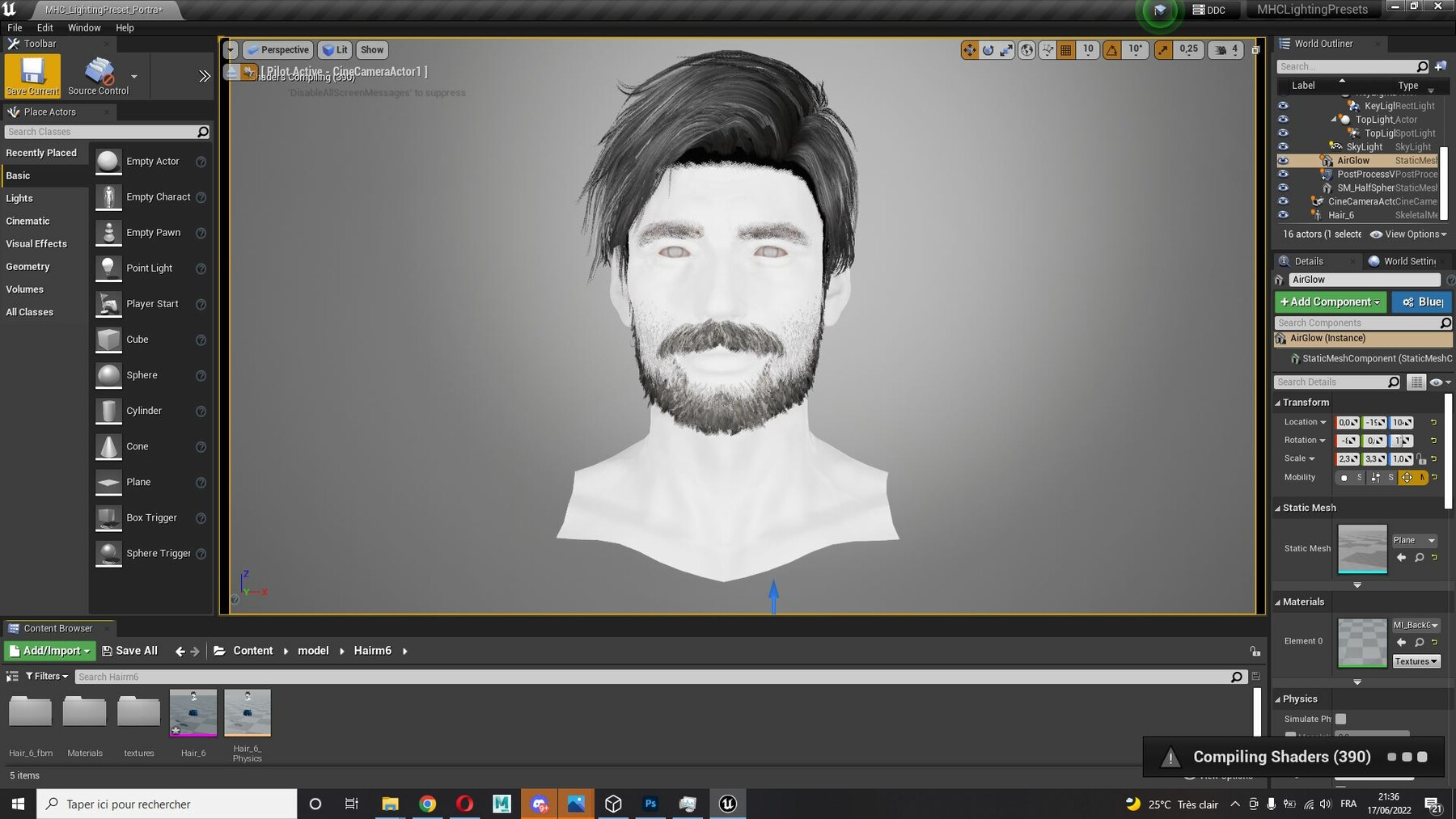This screenshot has height=819, width=1456.
Task: Open the Show flags menu
Action: pyautogui.click(x=372, y=50)
